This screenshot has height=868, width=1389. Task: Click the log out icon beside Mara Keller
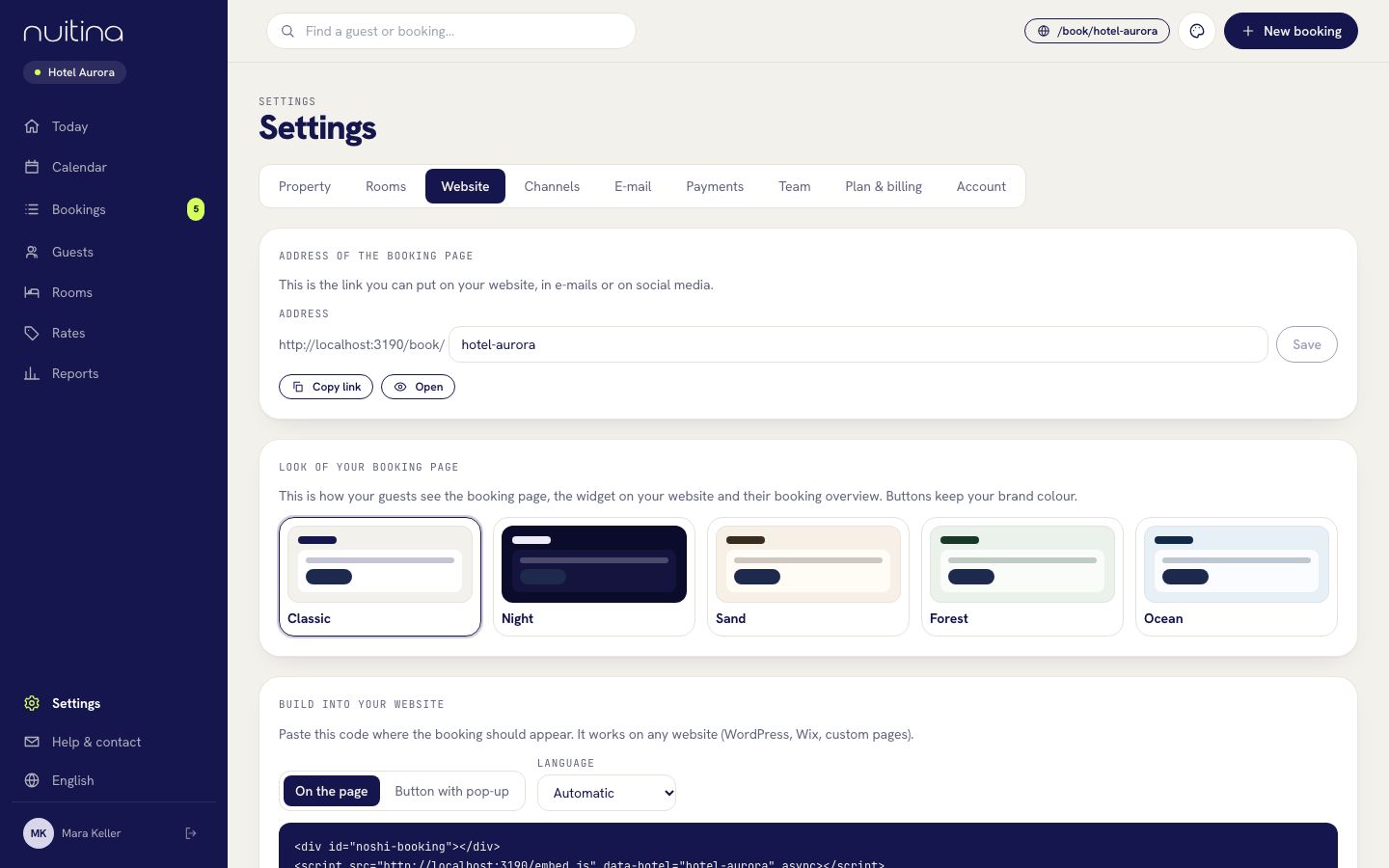pos(191,833)
